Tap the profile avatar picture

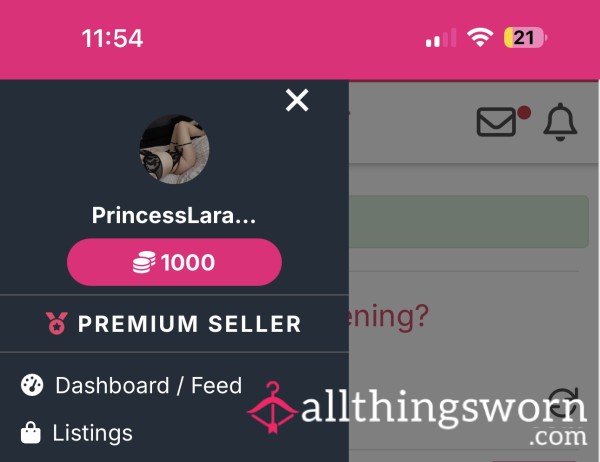pos(174,149)
